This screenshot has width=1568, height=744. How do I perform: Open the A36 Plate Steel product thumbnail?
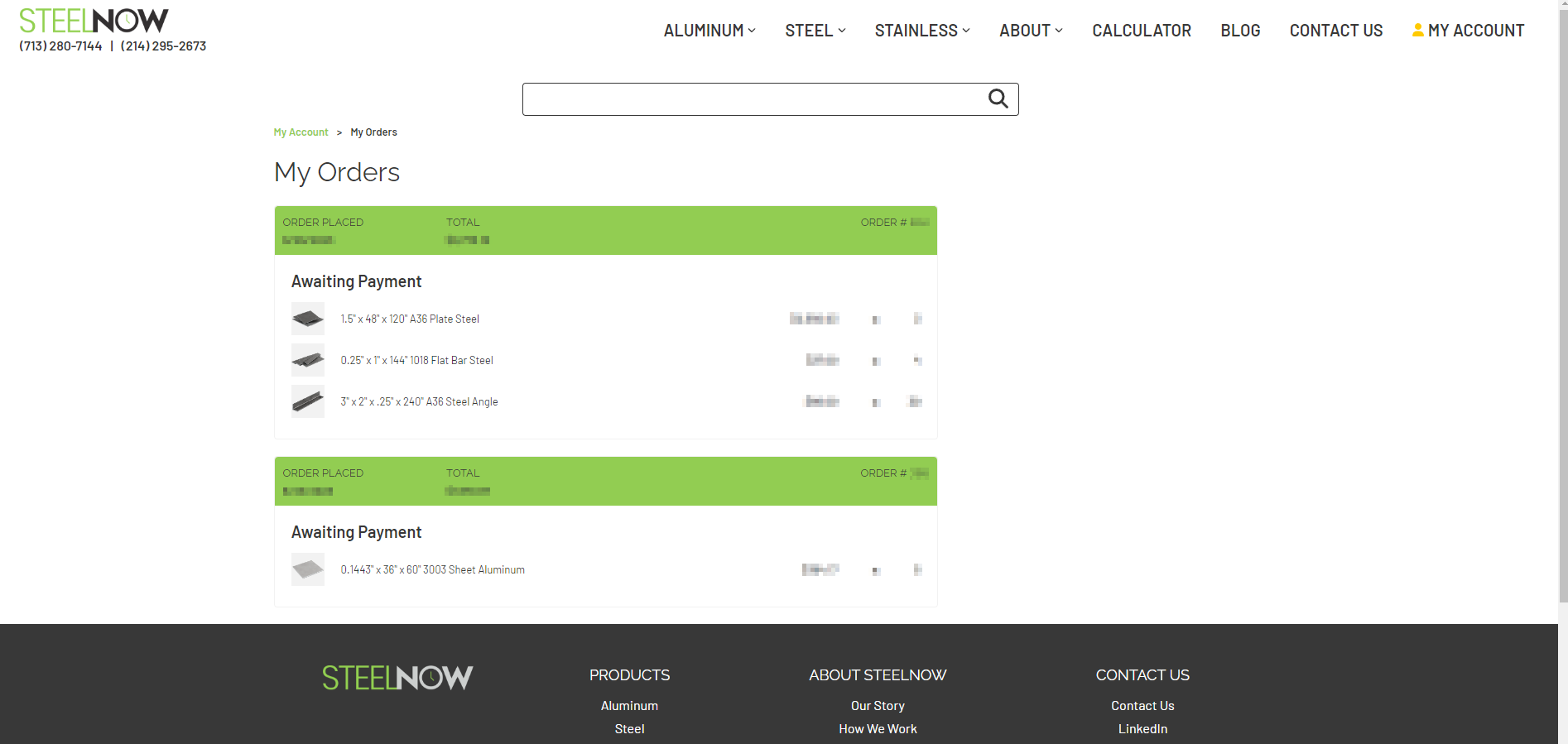[x=308, y=319]
